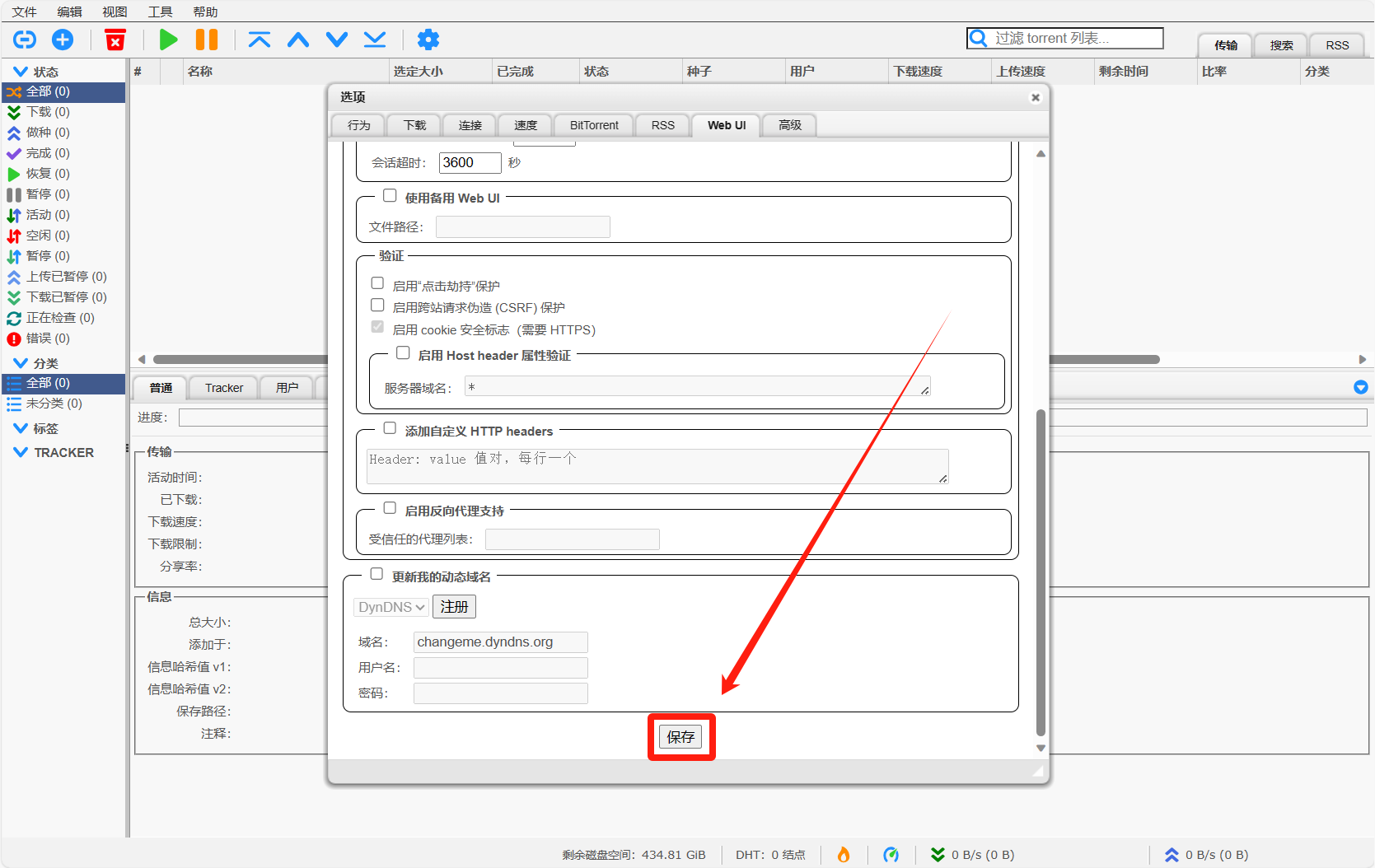The image size is (1375, 868).
Task: Click the add torrent link icon
Action: (25, 40)
